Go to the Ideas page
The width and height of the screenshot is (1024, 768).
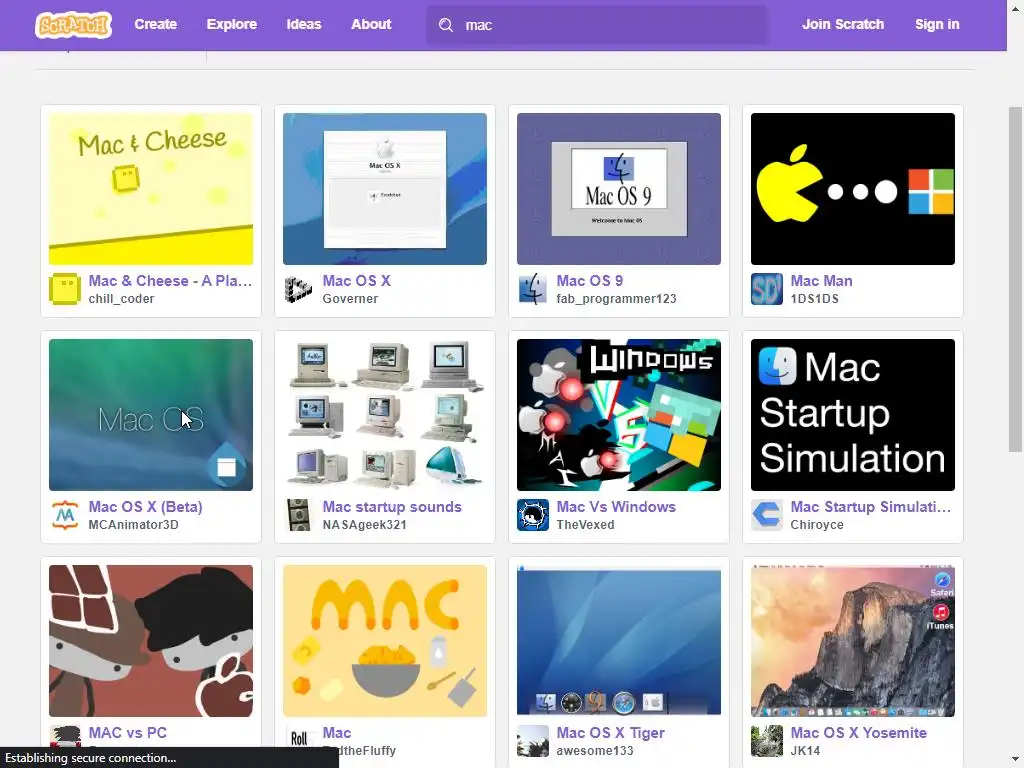point(304,24)
